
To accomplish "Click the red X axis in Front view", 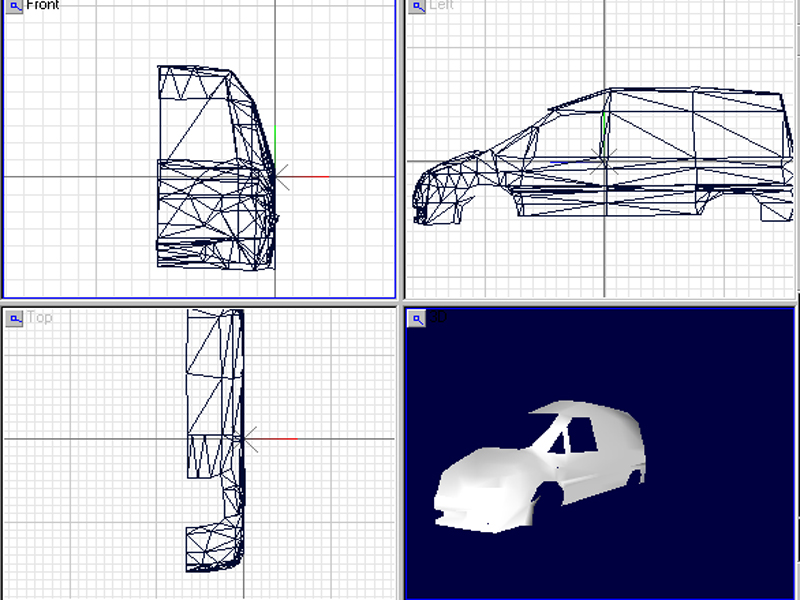I will pyautogui.click(x=303, y=177).
